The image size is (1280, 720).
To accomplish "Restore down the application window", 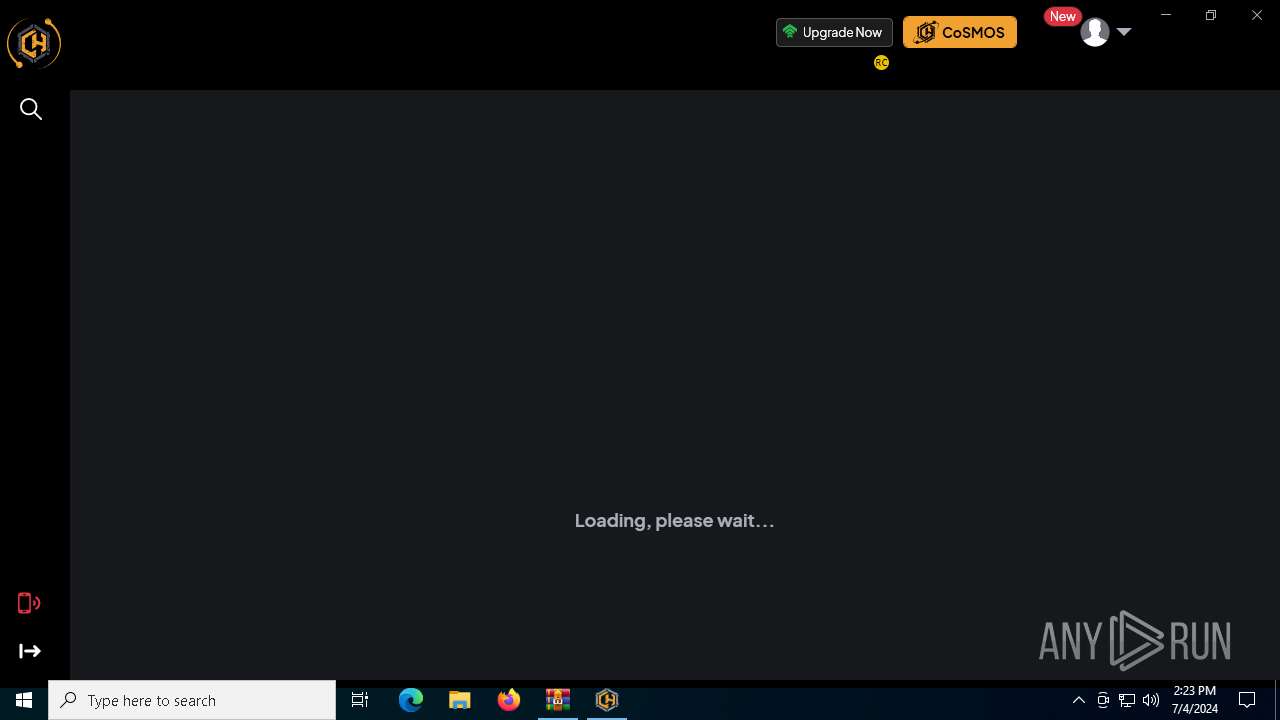I will pos(1211,15).
